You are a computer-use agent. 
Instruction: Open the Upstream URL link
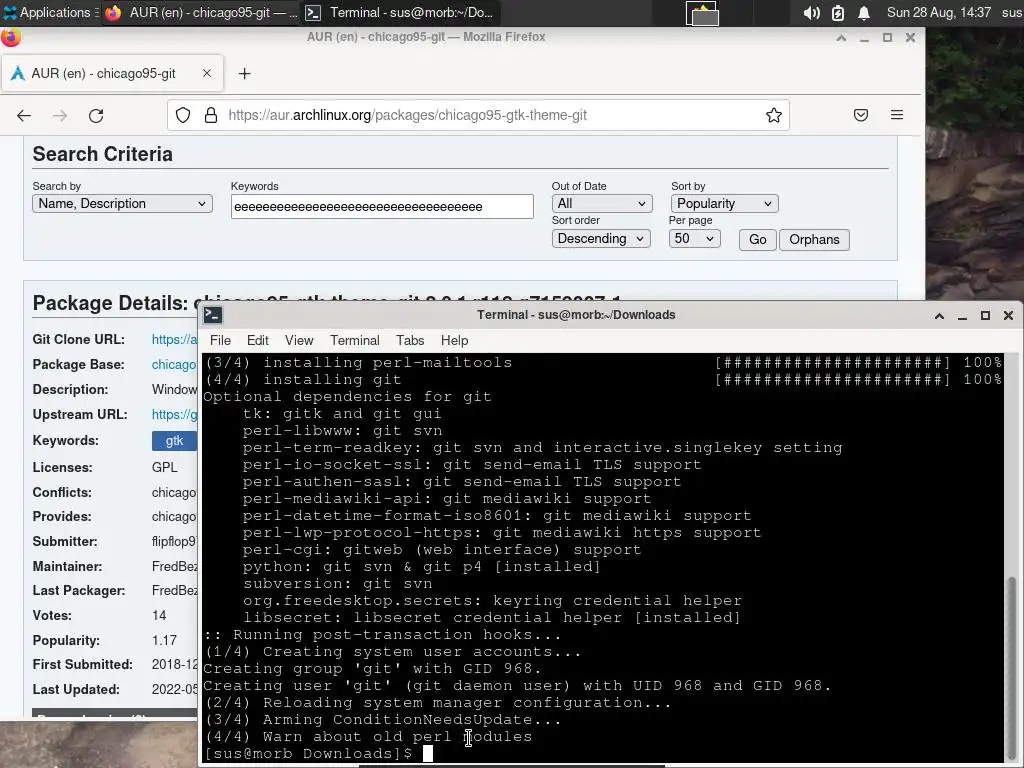174,415
